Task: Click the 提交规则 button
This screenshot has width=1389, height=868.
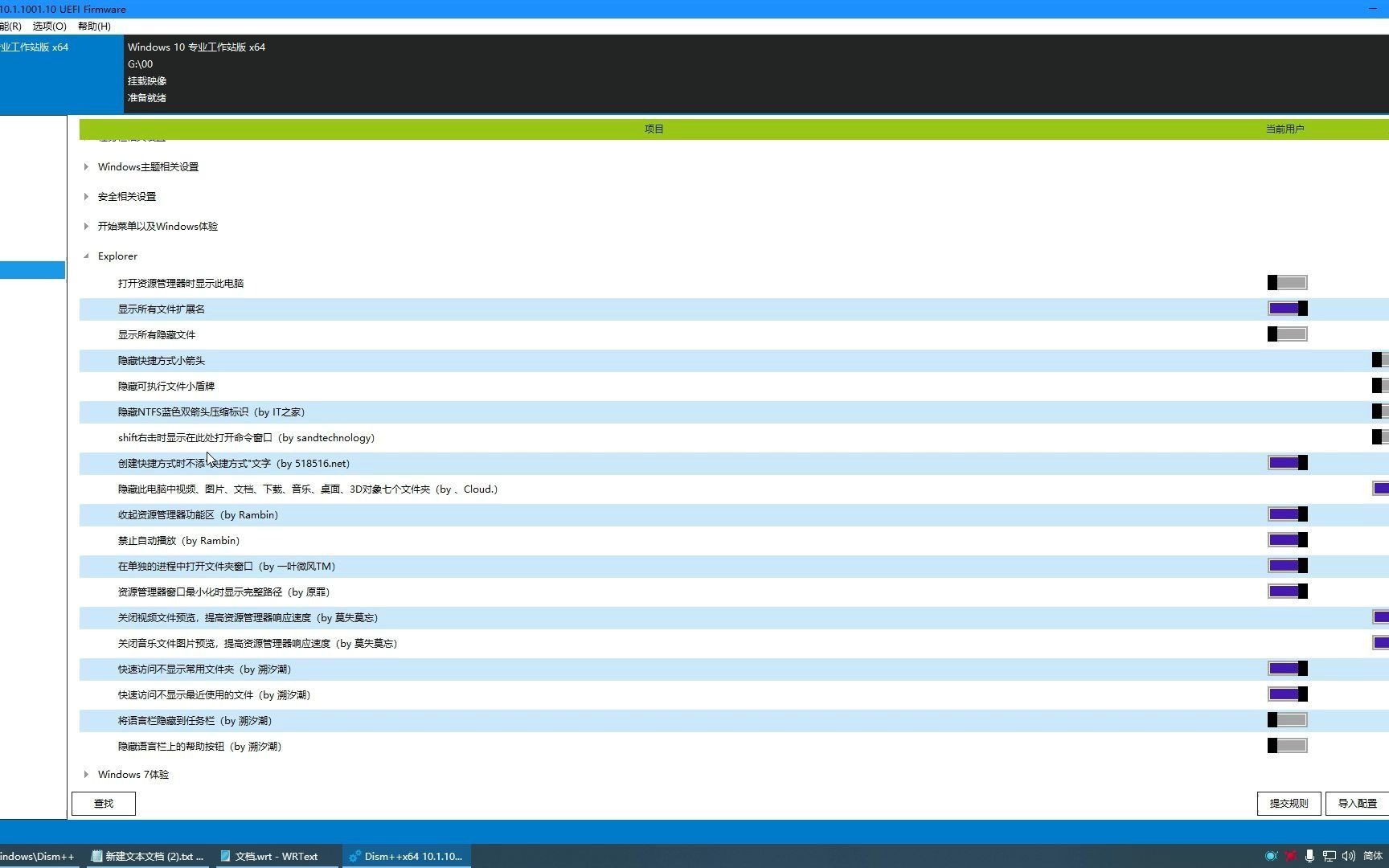Action: point(1289,804)
